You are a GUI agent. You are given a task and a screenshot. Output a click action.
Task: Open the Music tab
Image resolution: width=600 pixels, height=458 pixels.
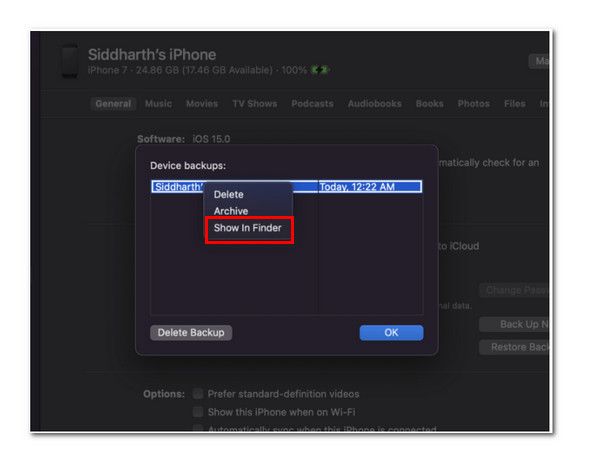pos(158,104)
